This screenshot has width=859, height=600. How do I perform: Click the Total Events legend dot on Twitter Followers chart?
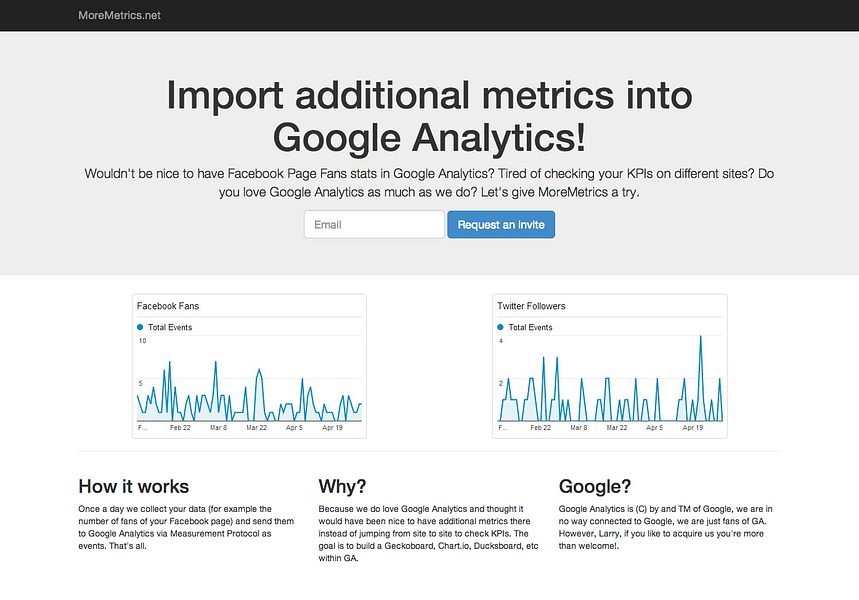(500, 326)
